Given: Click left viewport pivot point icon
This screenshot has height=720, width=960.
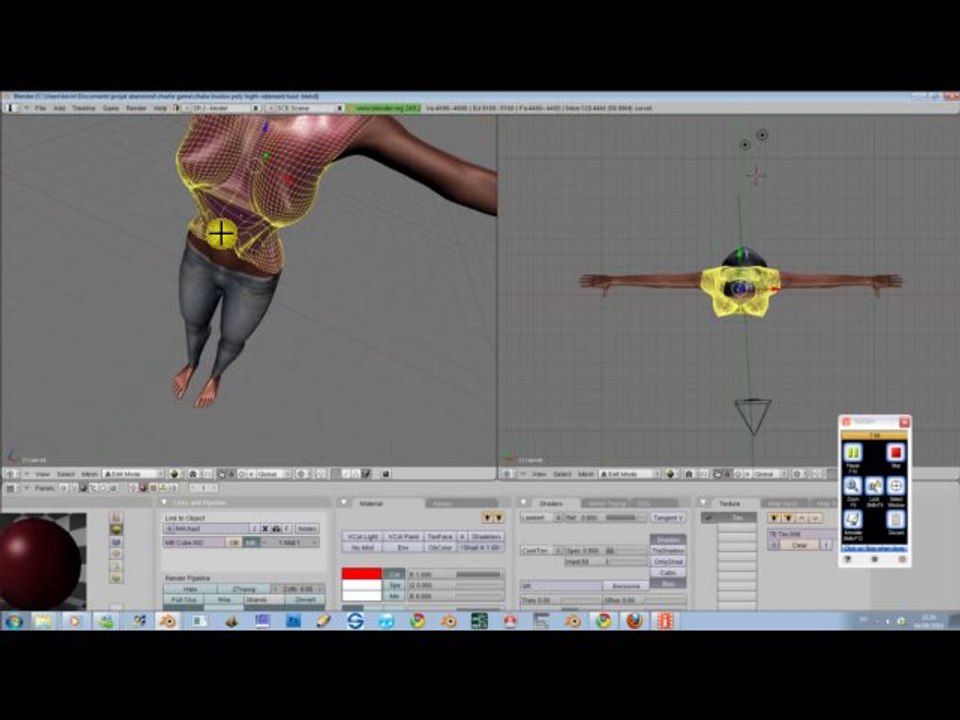Looking at the screenshot, I should tap(193, 474).
